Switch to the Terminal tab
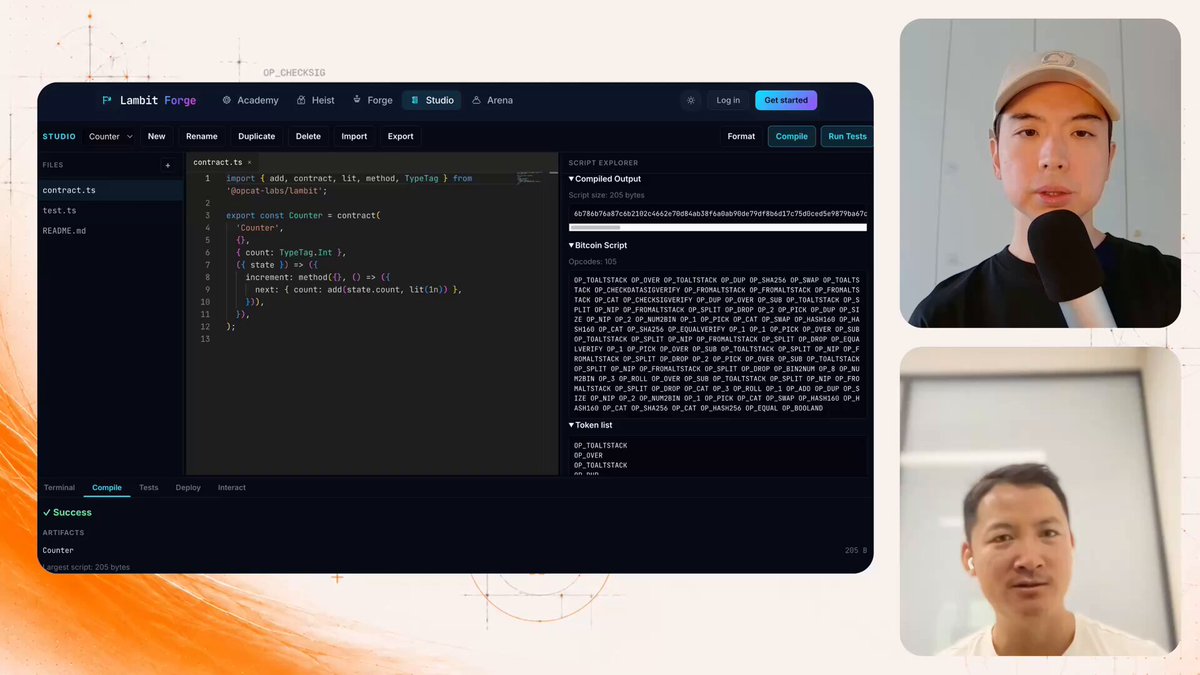The width and height of the screenshot is (1200, 675). (x=59, y=488)
